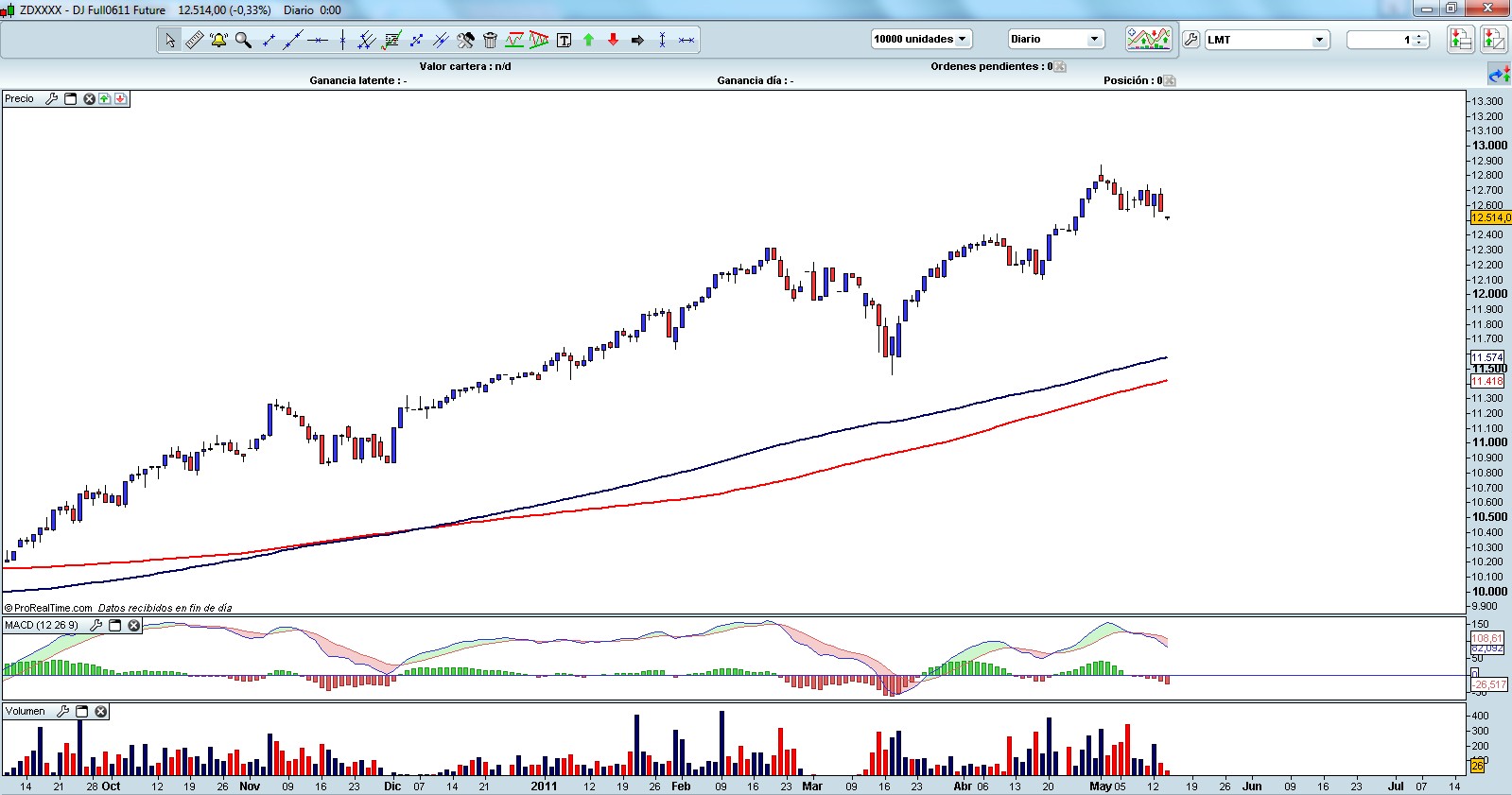The image size is (1512, 795).
Task: Click the MACD (12 26 9) label
Action: pyautogui.click(x=42, y=626)
